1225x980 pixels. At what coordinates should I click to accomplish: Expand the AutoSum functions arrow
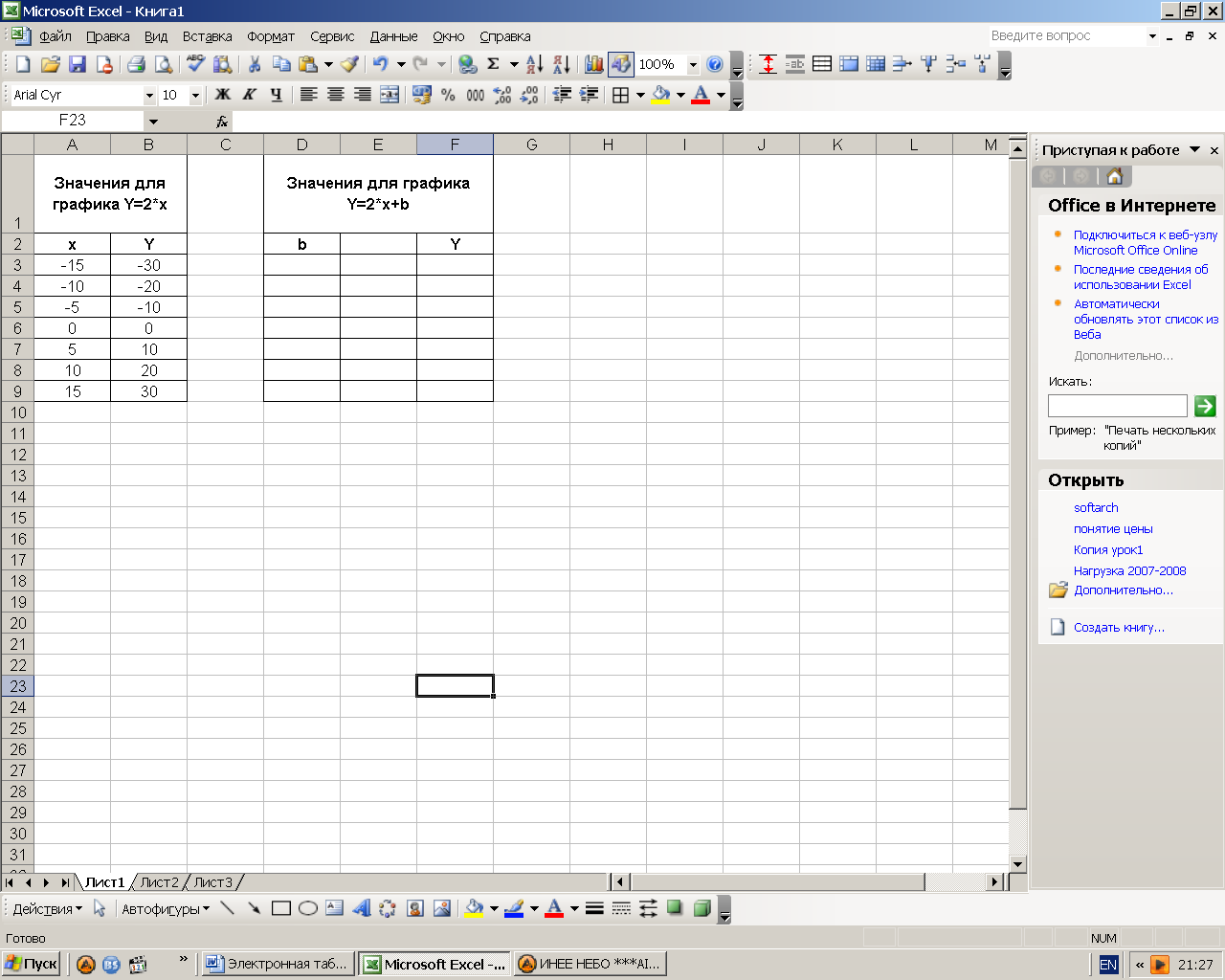coord(514,64)
